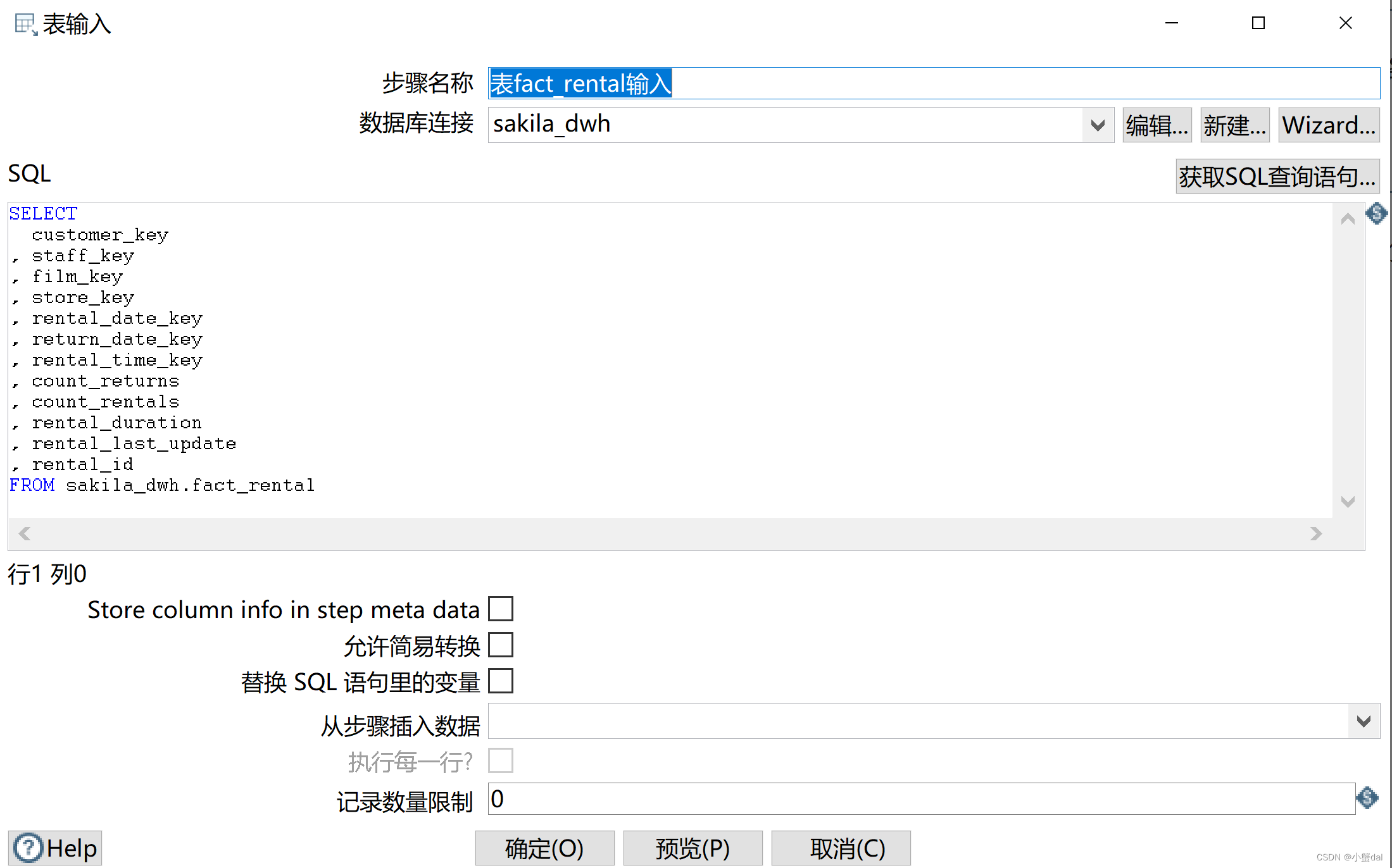This screenshot has height=868, width=1392.
Task: Click the rental_duration line in SQL
Action: 107,423
